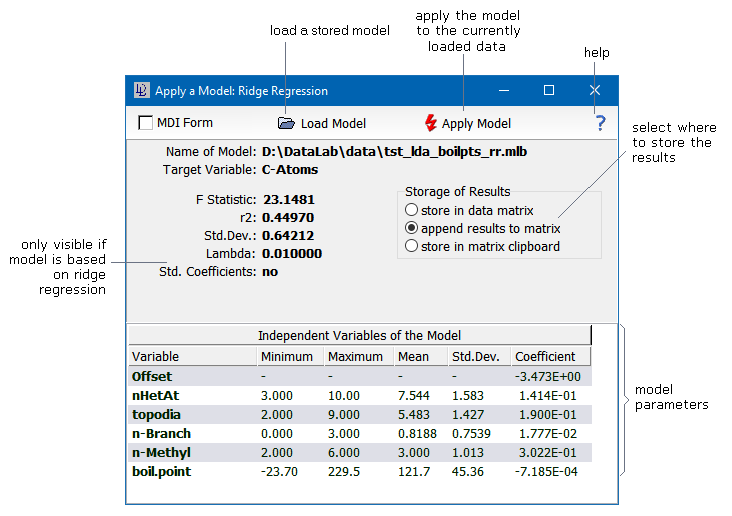Choose 'store in matrix clipboard' option

(x=411, y=246)
